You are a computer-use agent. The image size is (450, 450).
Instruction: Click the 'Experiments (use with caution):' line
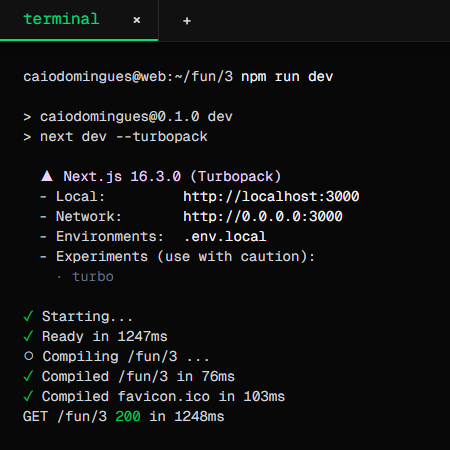pos(185,257)
